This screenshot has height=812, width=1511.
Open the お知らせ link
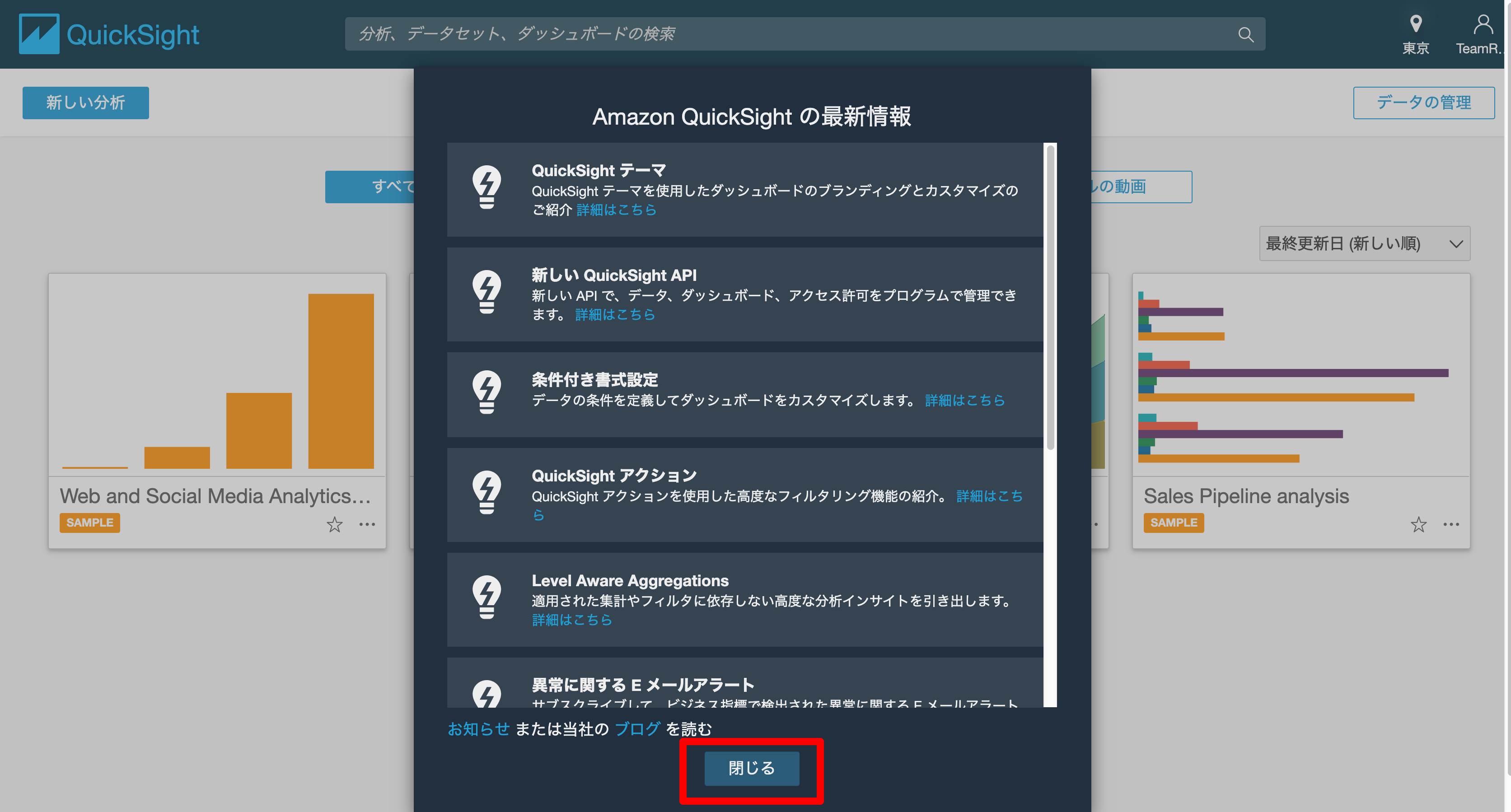point(479,729)
